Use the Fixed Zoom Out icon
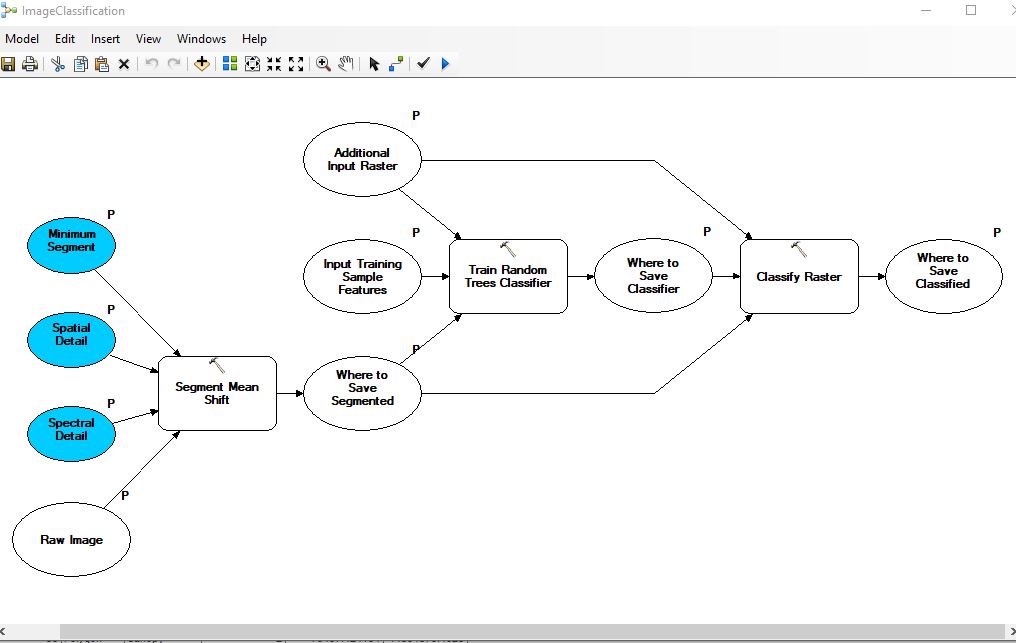This screenshot has height=643, width=1016. (x=296, y=64)
